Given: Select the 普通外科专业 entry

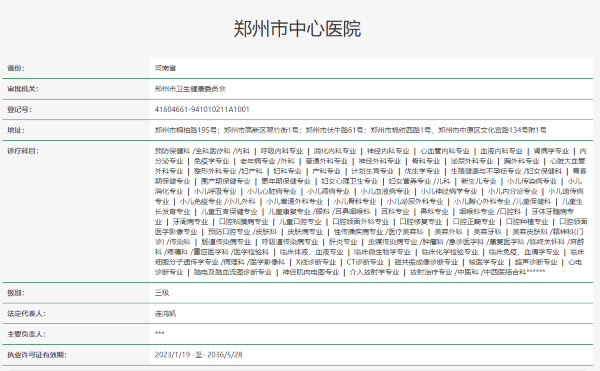Looking at the screenshot, I should click(x=326, y=161).
